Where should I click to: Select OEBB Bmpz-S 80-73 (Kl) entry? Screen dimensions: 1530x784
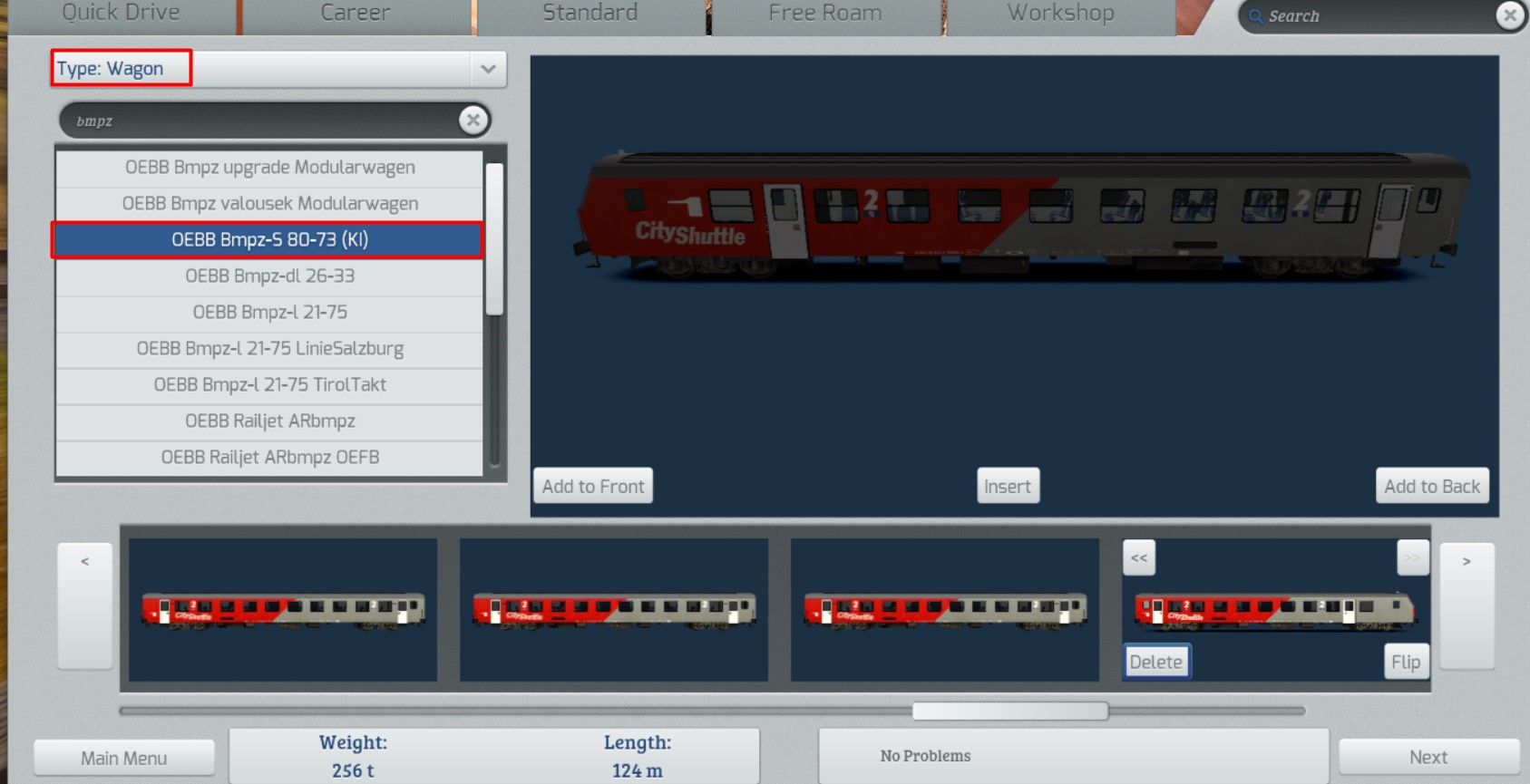269,240
